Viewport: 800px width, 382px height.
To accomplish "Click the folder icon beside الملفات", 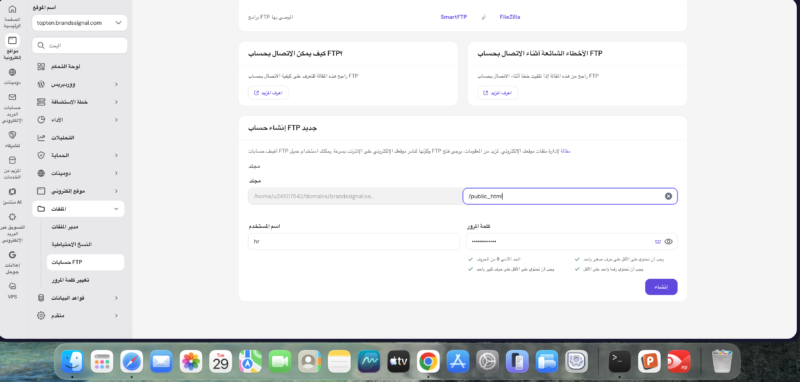I will point(41,209).
